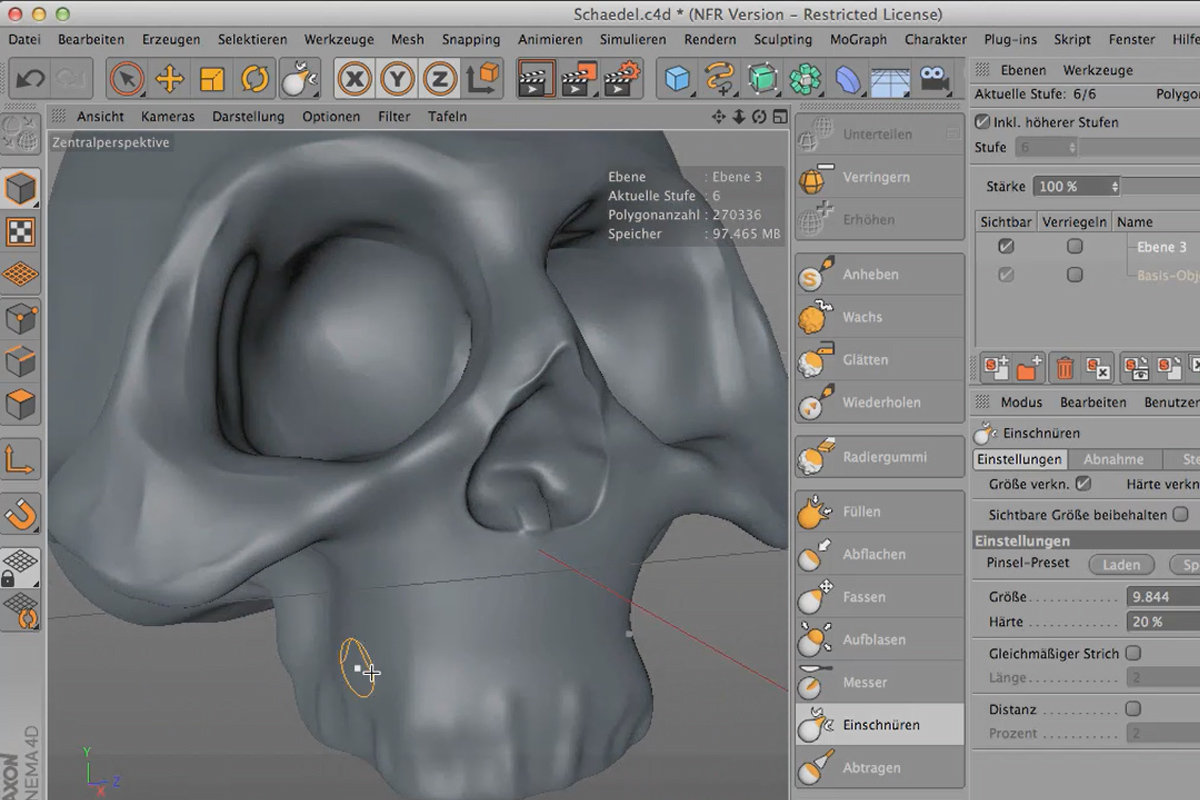Disable visibility of Ebene 3
Viewport: 1200px width, 800px height.
[1004, 246]
